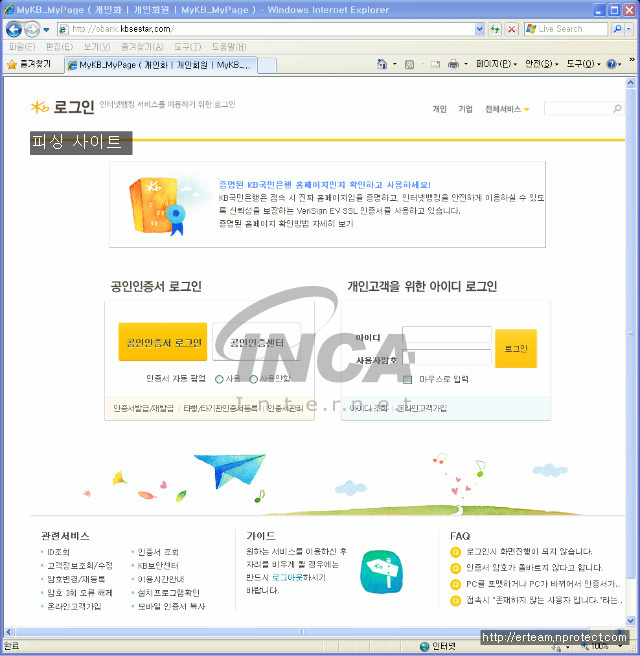Expand the 전체서비스 dropdown

pyautogui.click(x=507, y=109)
